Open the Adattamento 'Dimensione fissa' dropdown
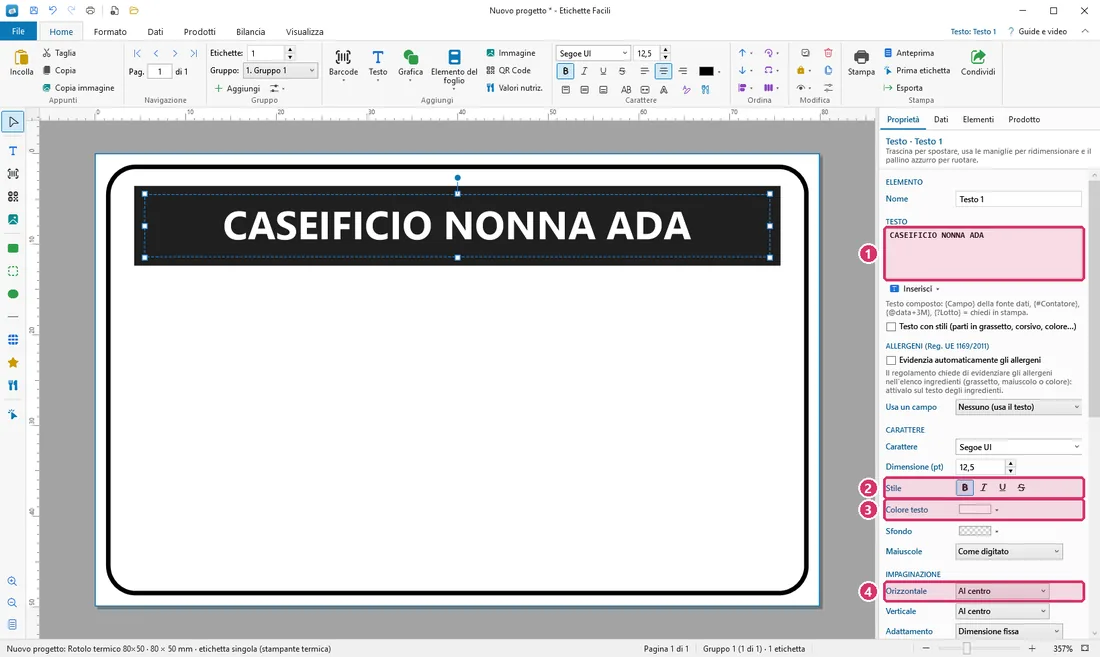The width and height of the screenshot is (1100, 657). (x=1009, y=631)
